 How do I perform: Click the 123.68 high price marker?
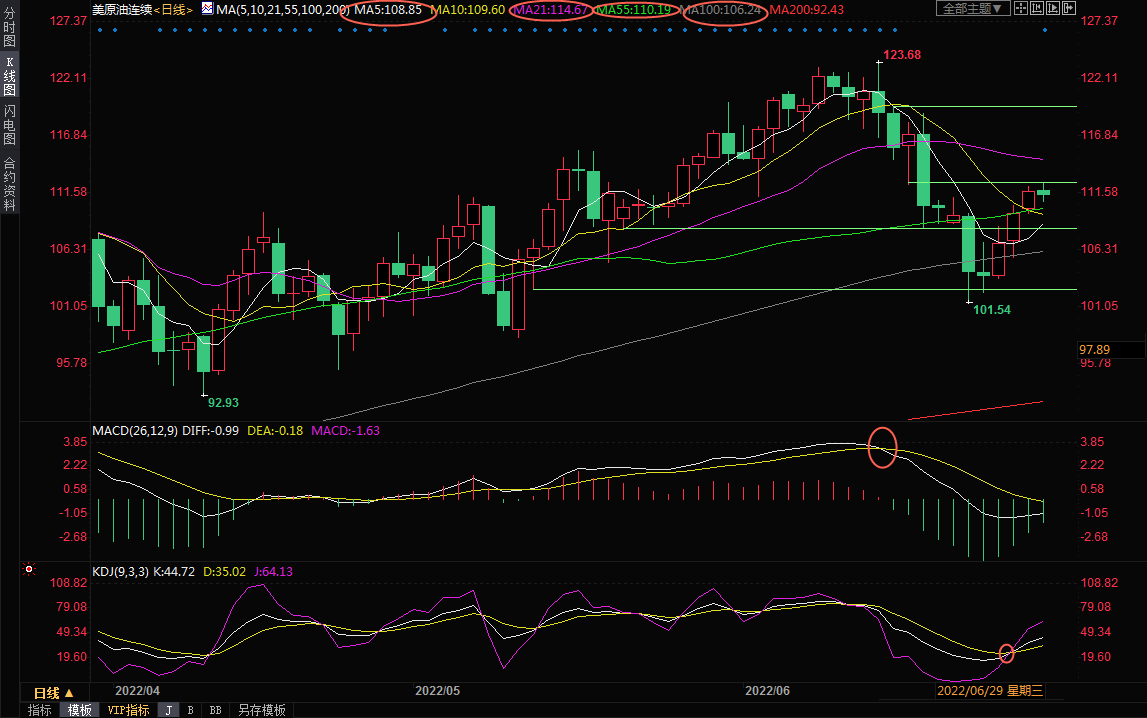[903, 55]
